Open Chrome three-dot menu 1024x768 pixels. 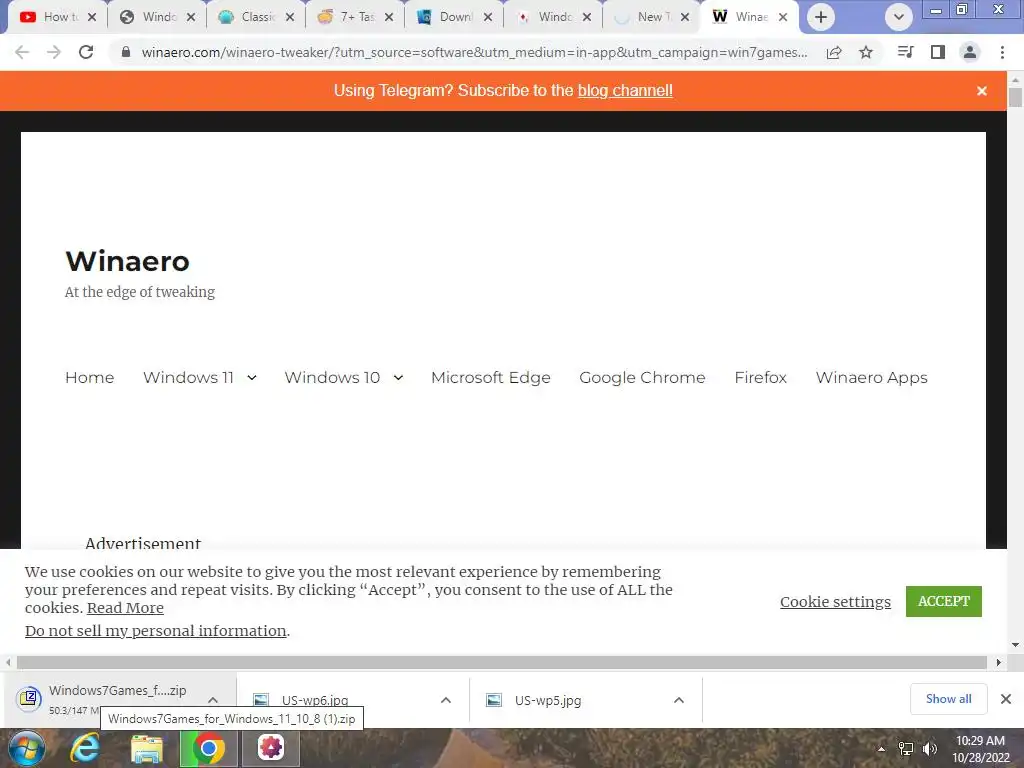click(x=1002, y=52)
